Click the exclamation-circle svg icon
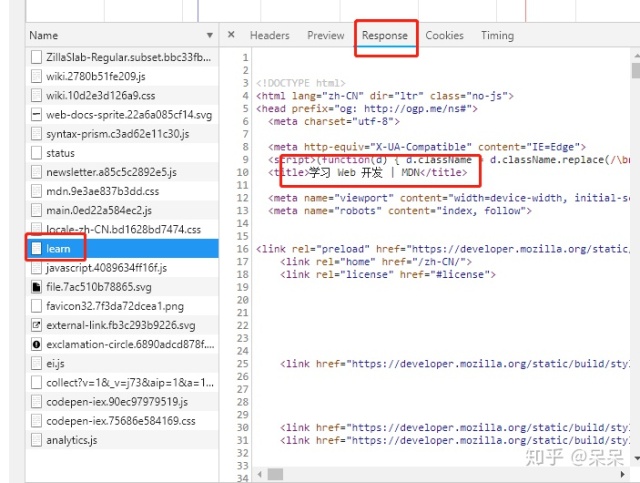This screenshot has width=640, height=483. (x=36, y=344)
